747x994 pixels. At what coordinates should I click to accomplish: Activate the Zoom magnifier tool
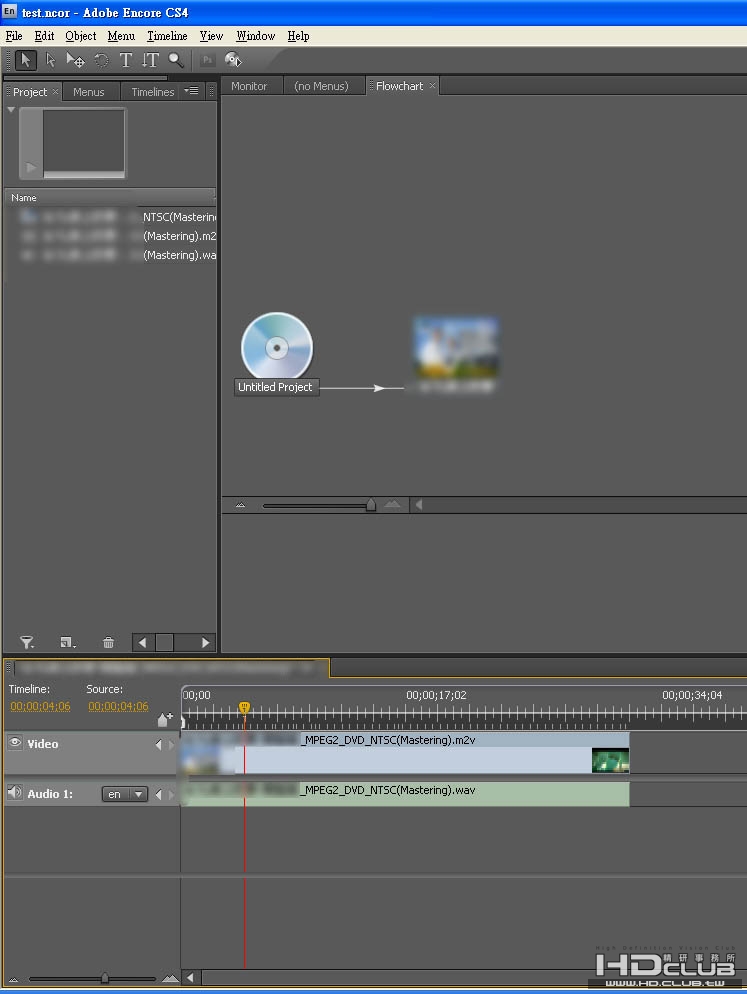click(175, 60)
